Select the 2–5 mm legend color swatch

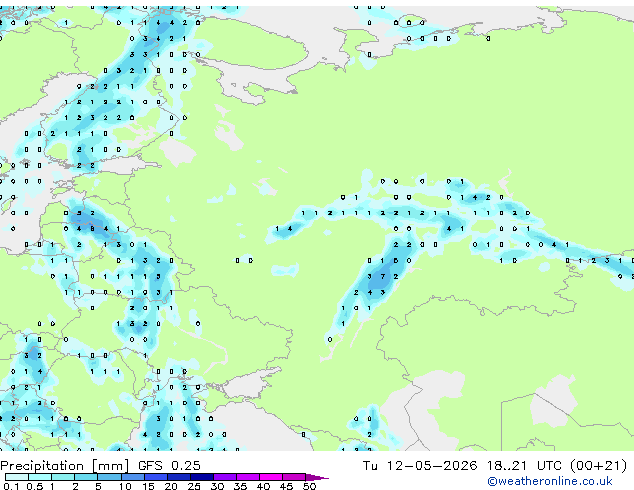[x=86, y=477]
